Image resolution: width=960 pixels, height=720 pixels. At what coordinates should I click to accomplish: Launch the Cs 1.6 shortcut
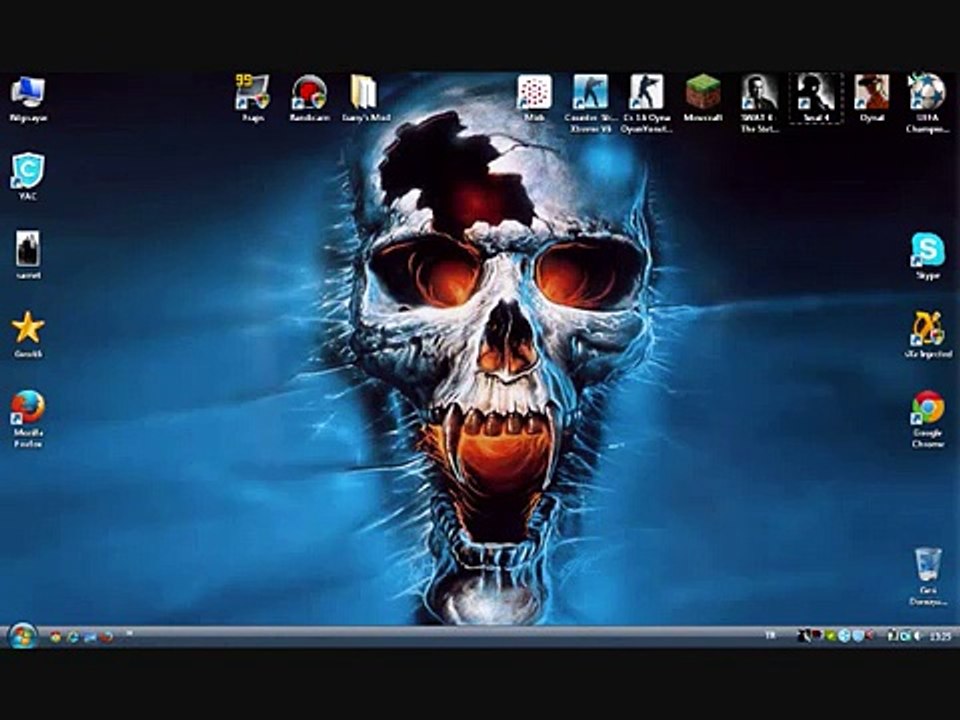point(647,104)
